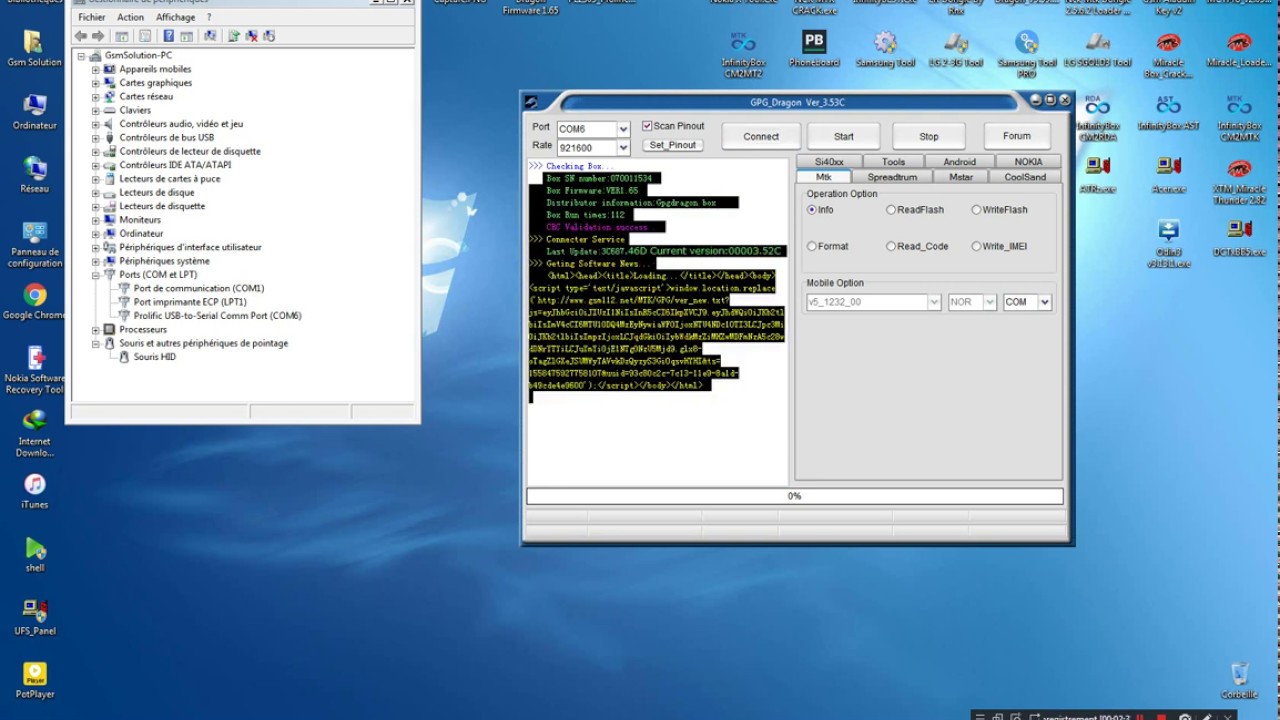Select the Format radio button

pyautogui.click(x=812, y=246)
